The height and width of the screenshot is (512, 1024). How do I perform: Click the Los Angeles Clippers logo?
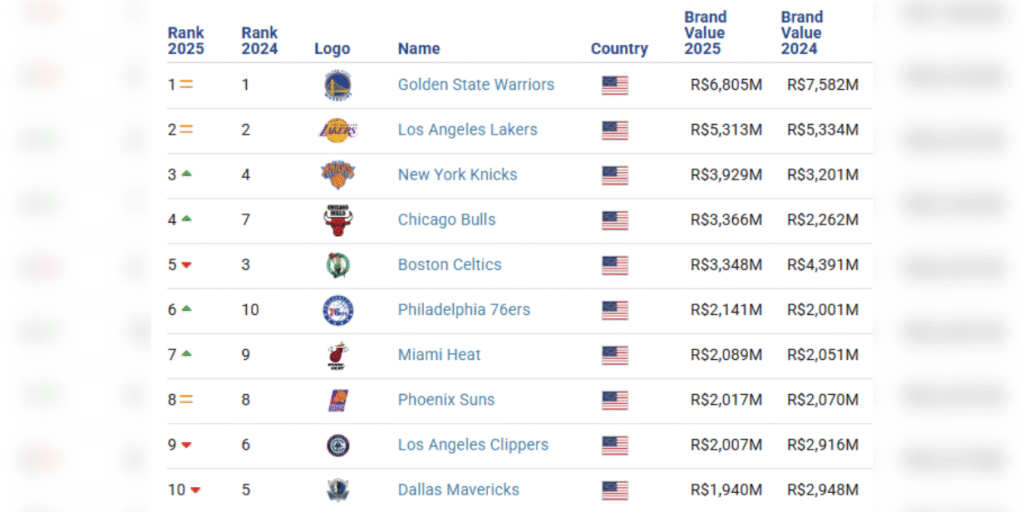(x=337, y=445)
